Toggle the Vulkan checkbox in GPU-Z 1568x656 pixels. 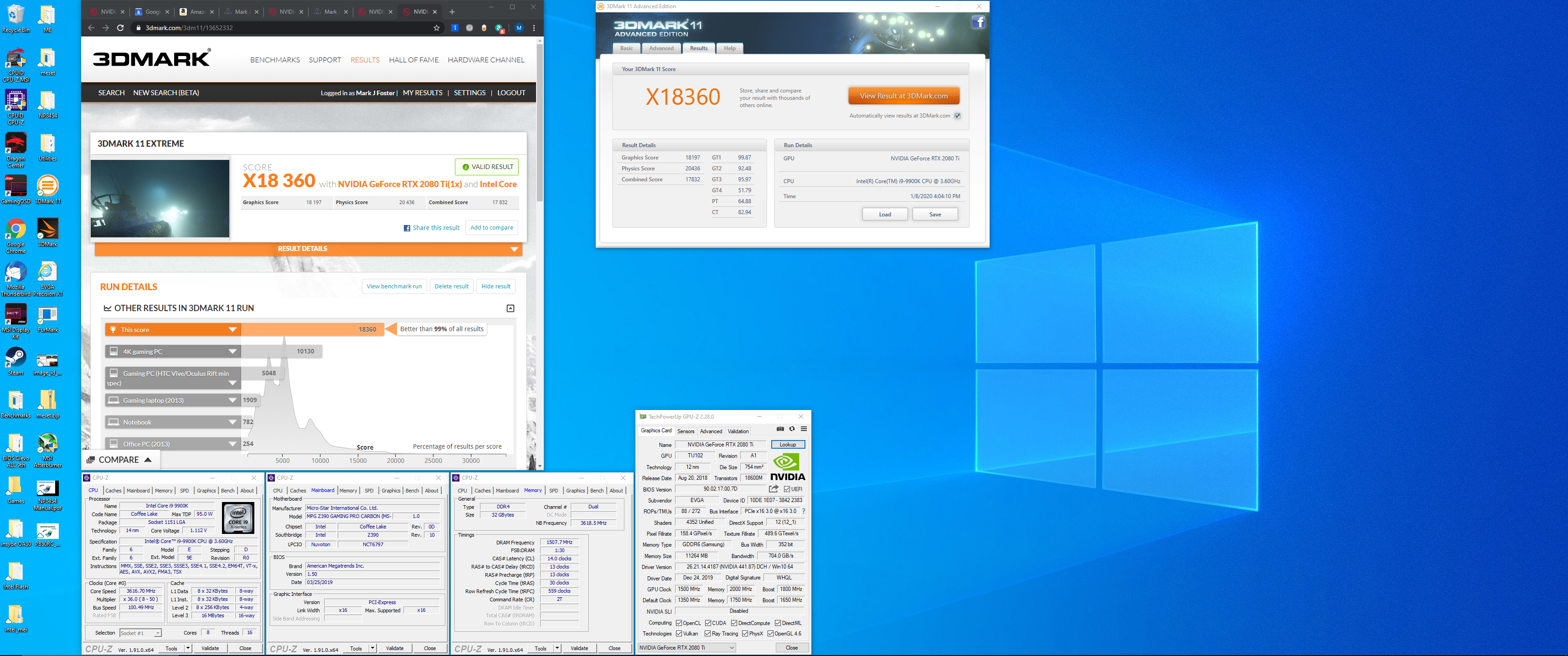click(679, 634)
